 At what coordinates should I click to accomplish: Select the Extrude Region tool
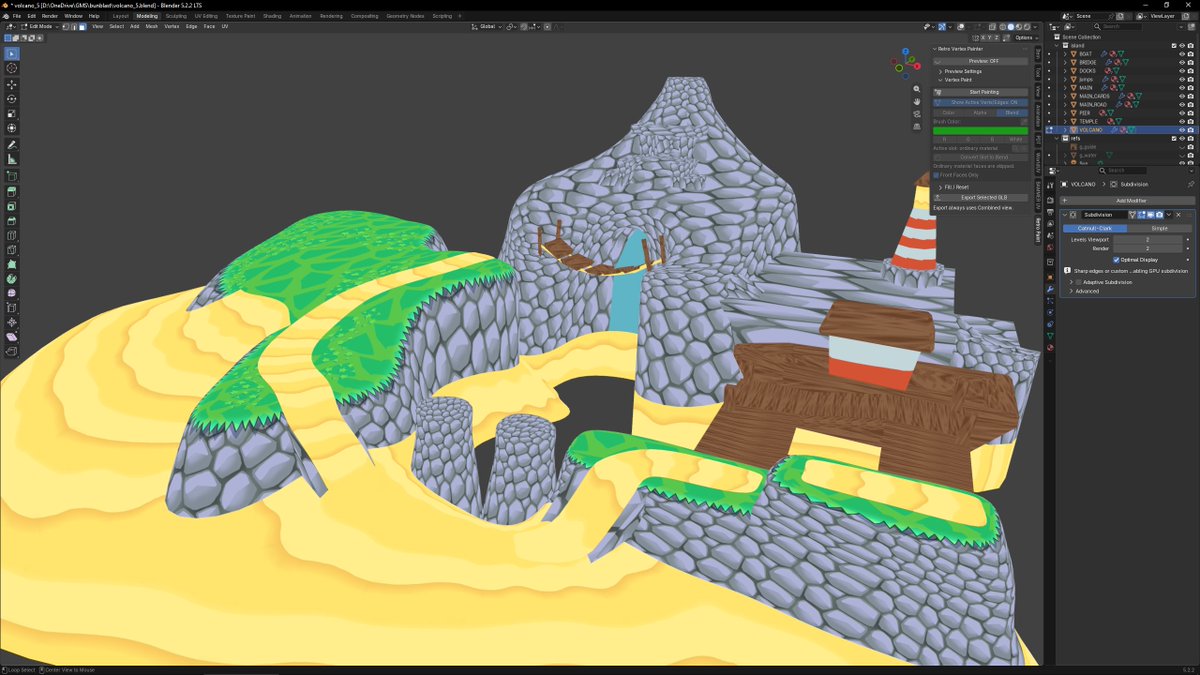(x=12, y=191)
